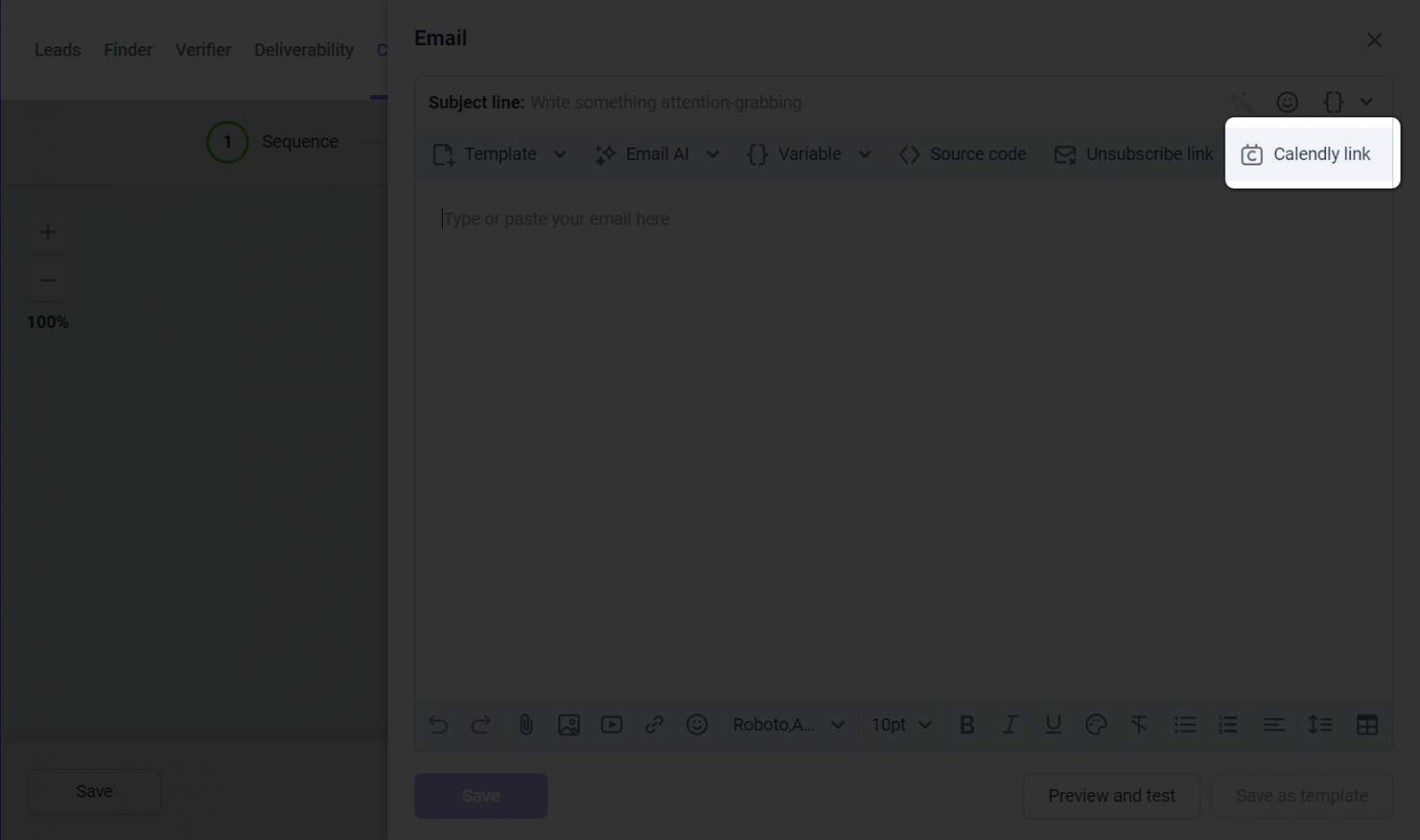Clear text formatting

[1139, 725]
